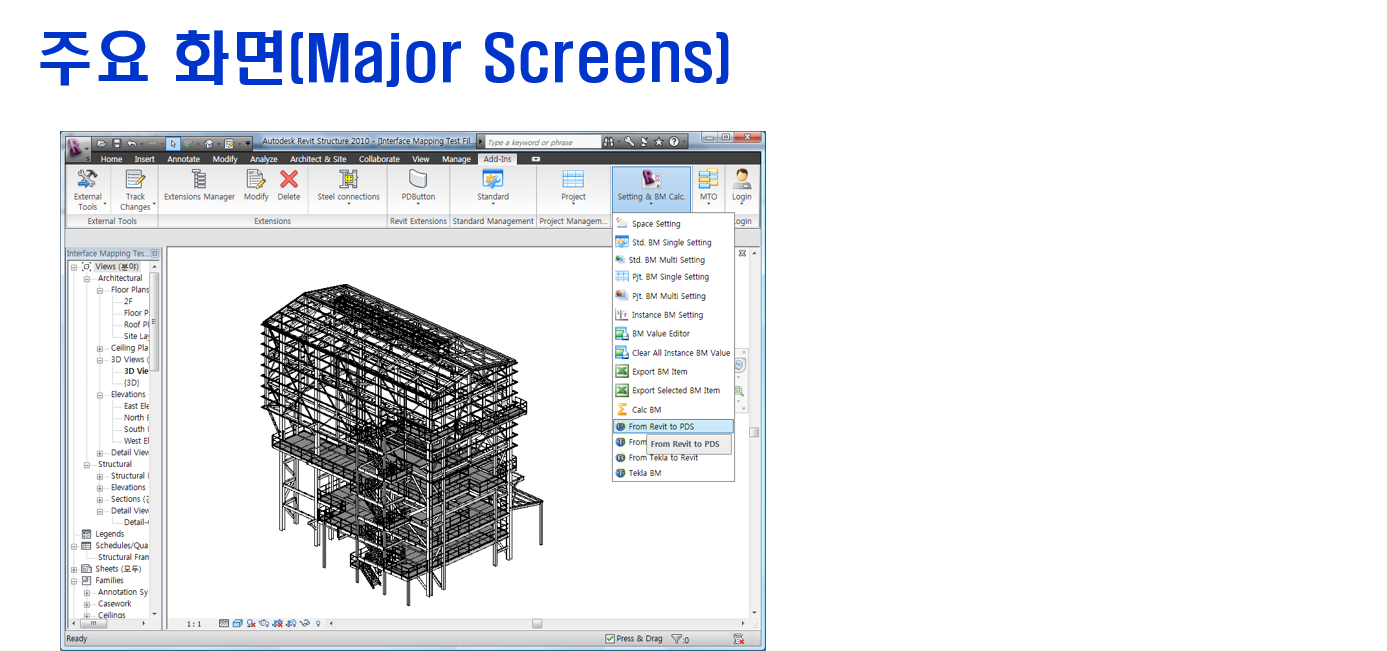Select the Space Setting menu option
Image resolution: width=1387 pixels, height=651 pixels.
(x=655, y=224)
